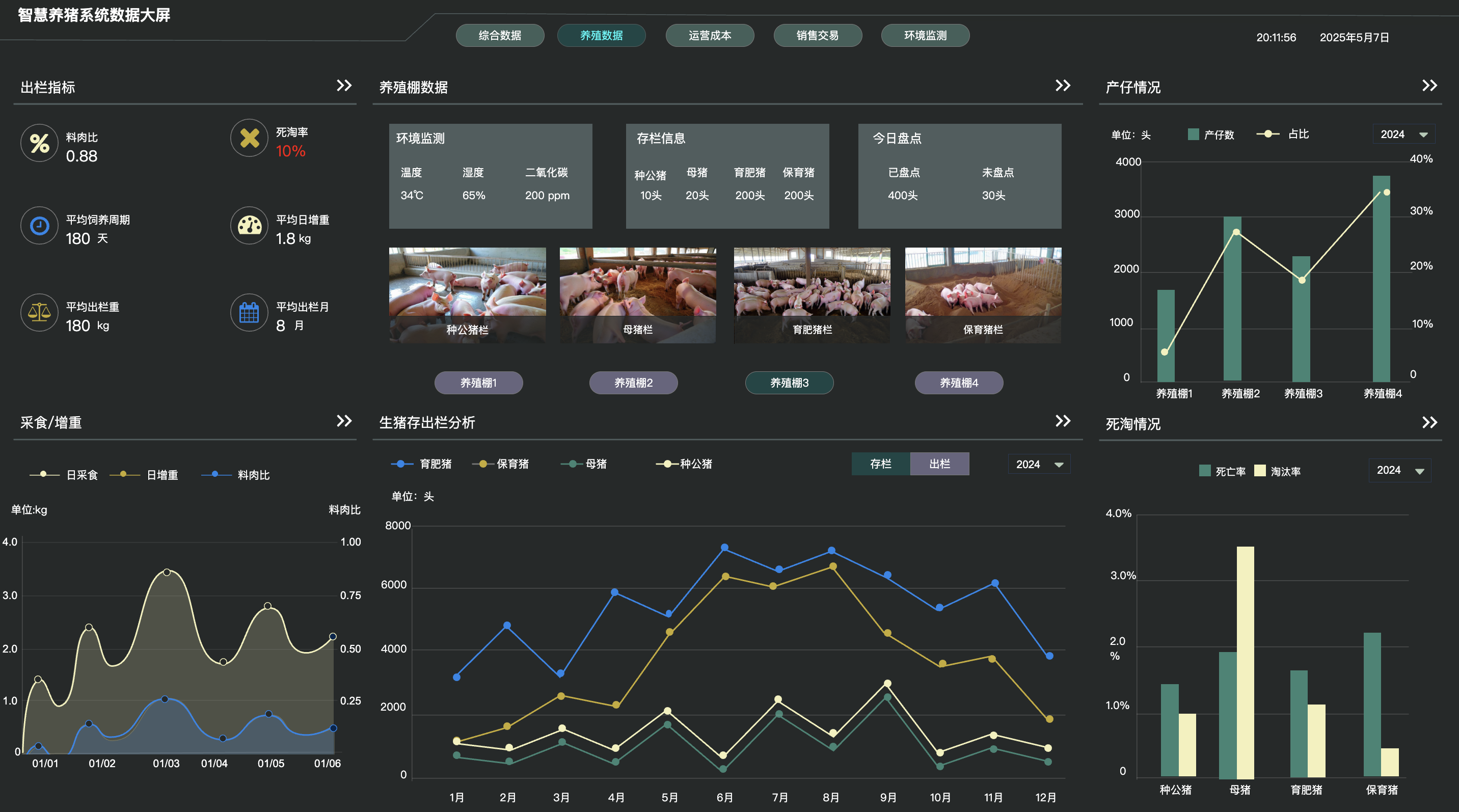Image resolution: width=1459 pixels, height=812 pixels.
Task: Open 2024 year dropdown in 产仔情况
Action: tap(1403, 134)
